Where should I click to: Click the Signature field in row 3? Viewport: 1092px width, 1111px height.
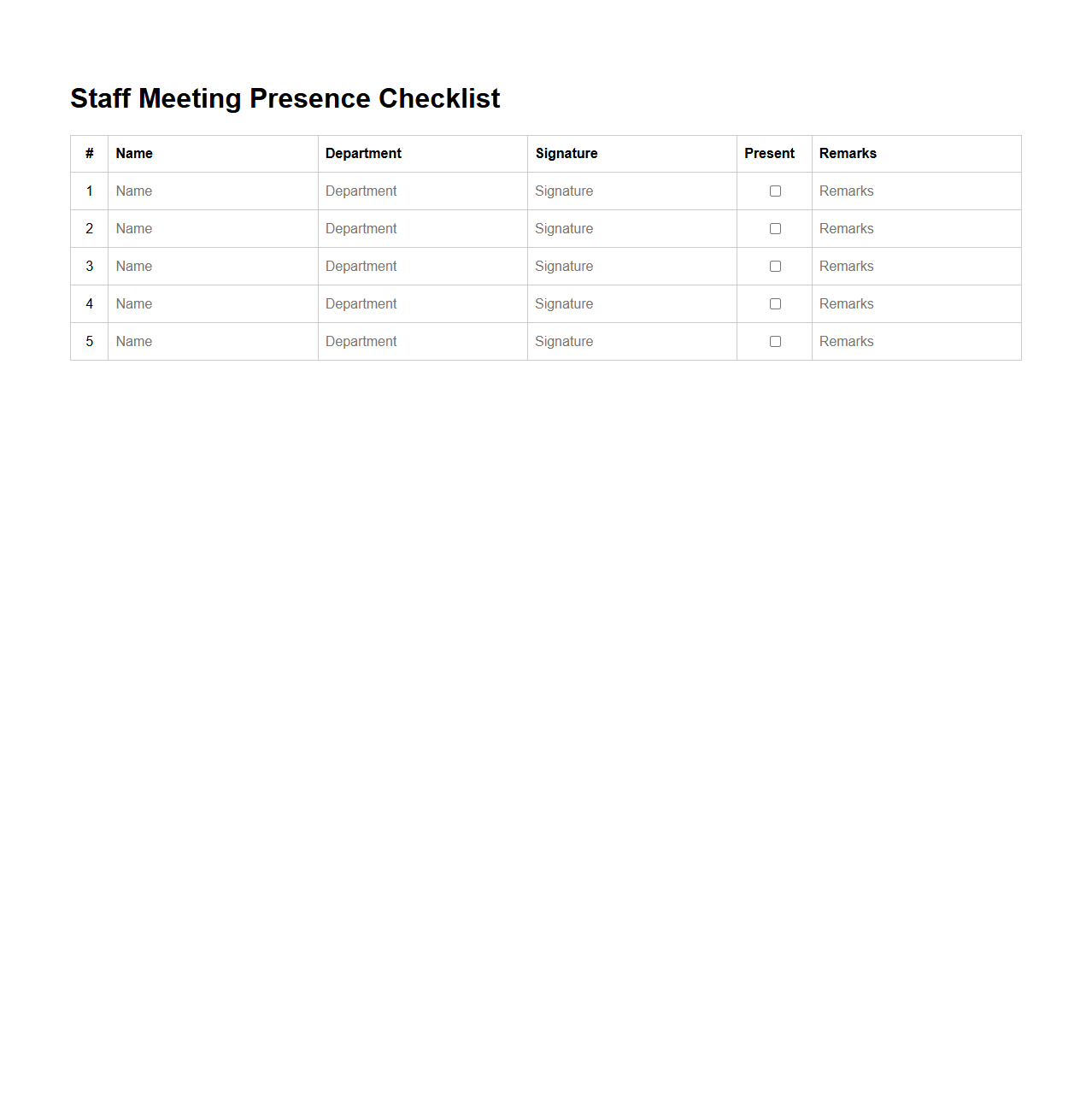click(631, 266)
